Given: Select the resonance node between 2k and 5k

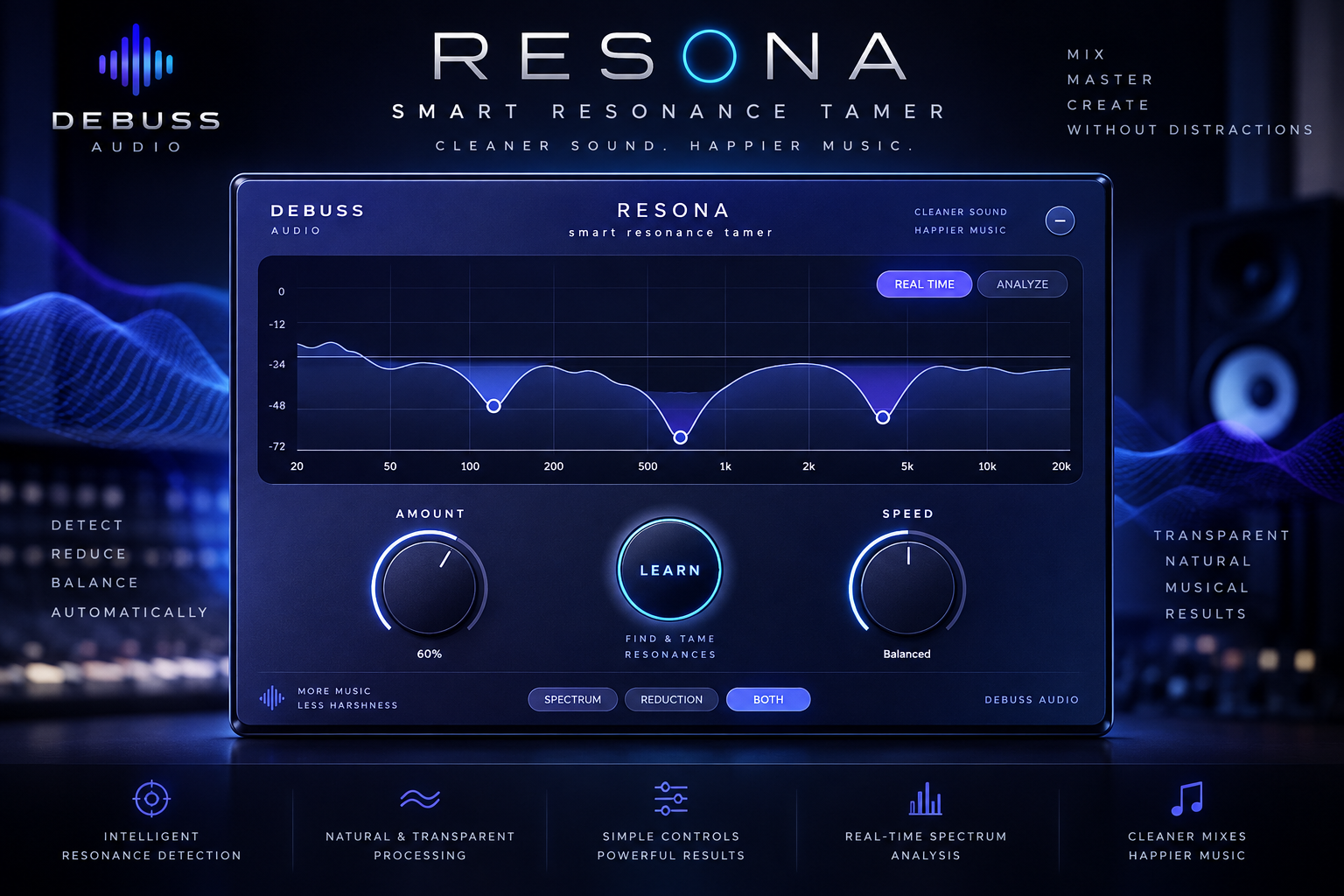Looking at the screenshot, I should click(x=883, y=417).
